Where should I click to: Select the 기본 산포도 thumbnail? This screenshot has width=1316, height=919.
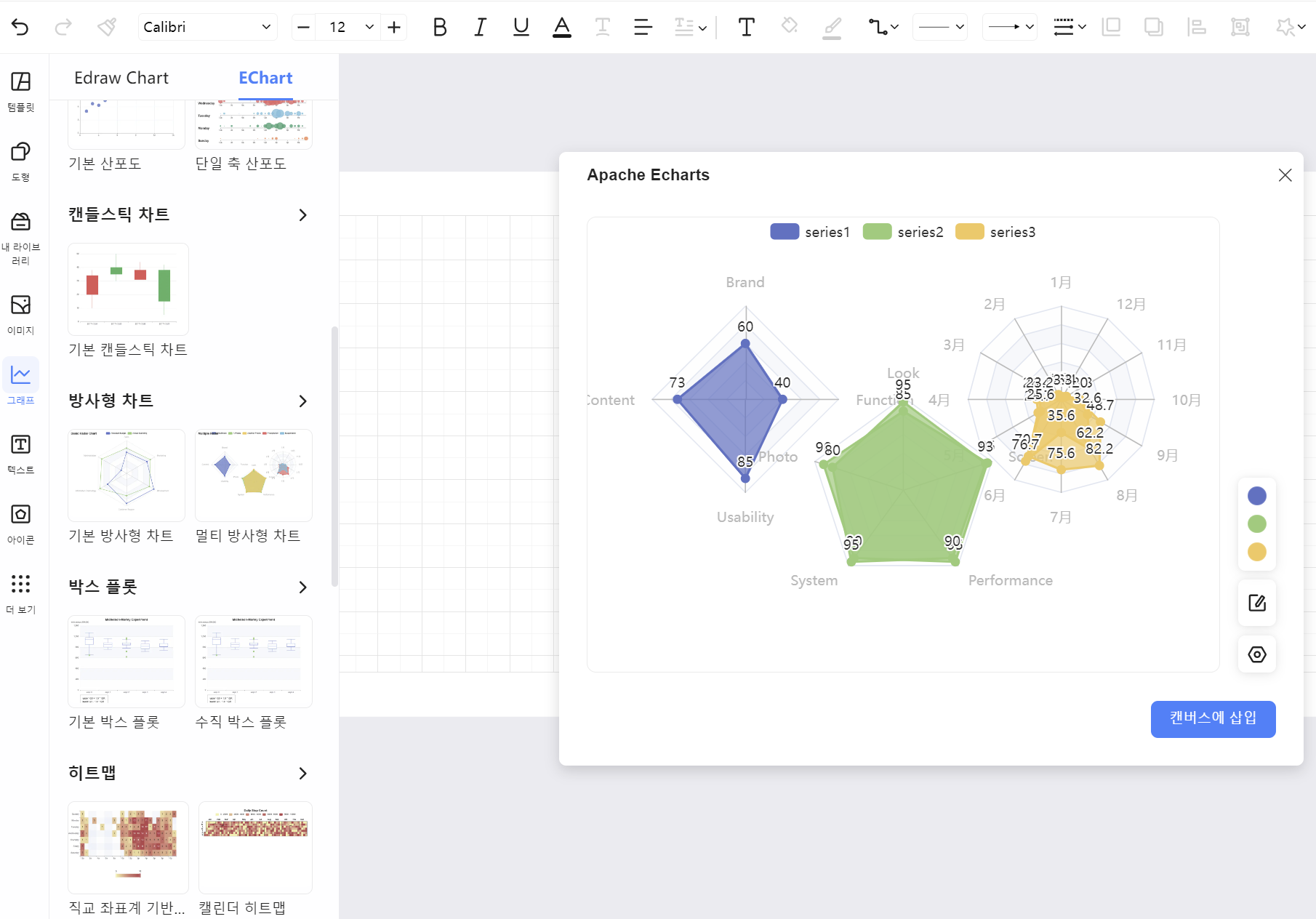pos(127,125)
